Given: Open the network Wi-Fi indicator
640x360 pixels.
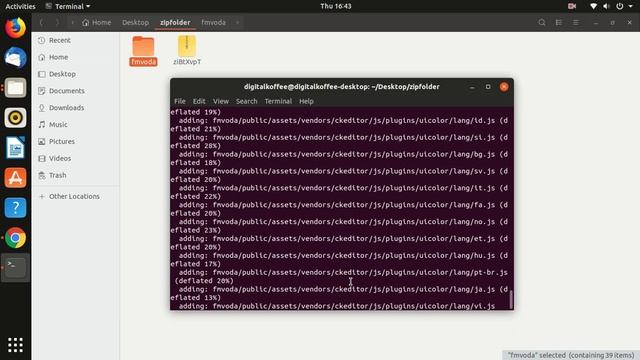Looking at the screenshot, I should [593, 6].
